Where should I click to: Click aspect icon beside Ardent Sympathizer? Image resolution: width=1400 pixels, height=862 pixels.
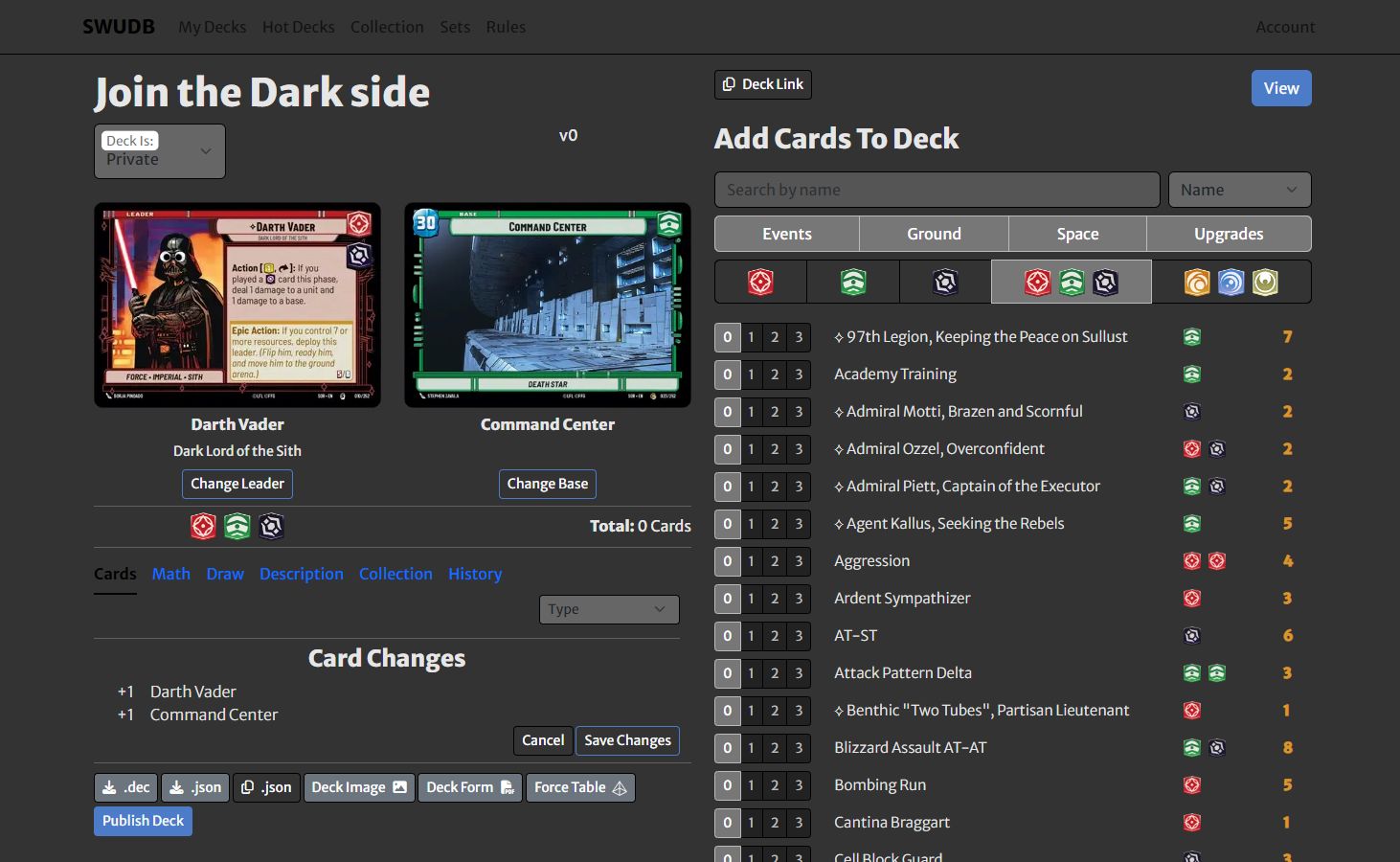(x=1191, y=599)
